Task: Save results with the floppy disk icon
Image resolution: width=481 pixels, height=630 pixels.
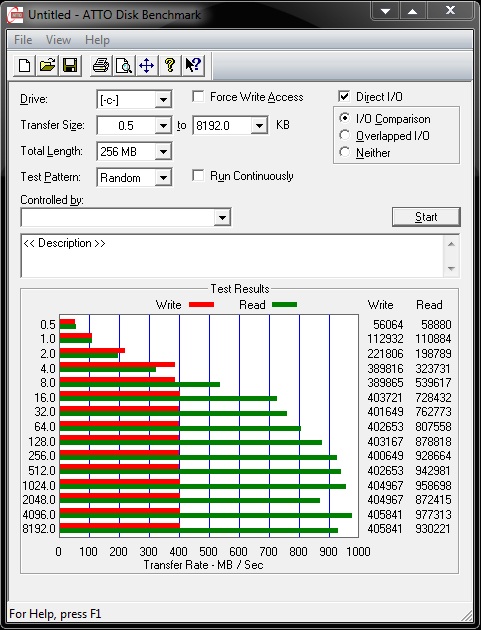Action: click(x=70, y=65)
